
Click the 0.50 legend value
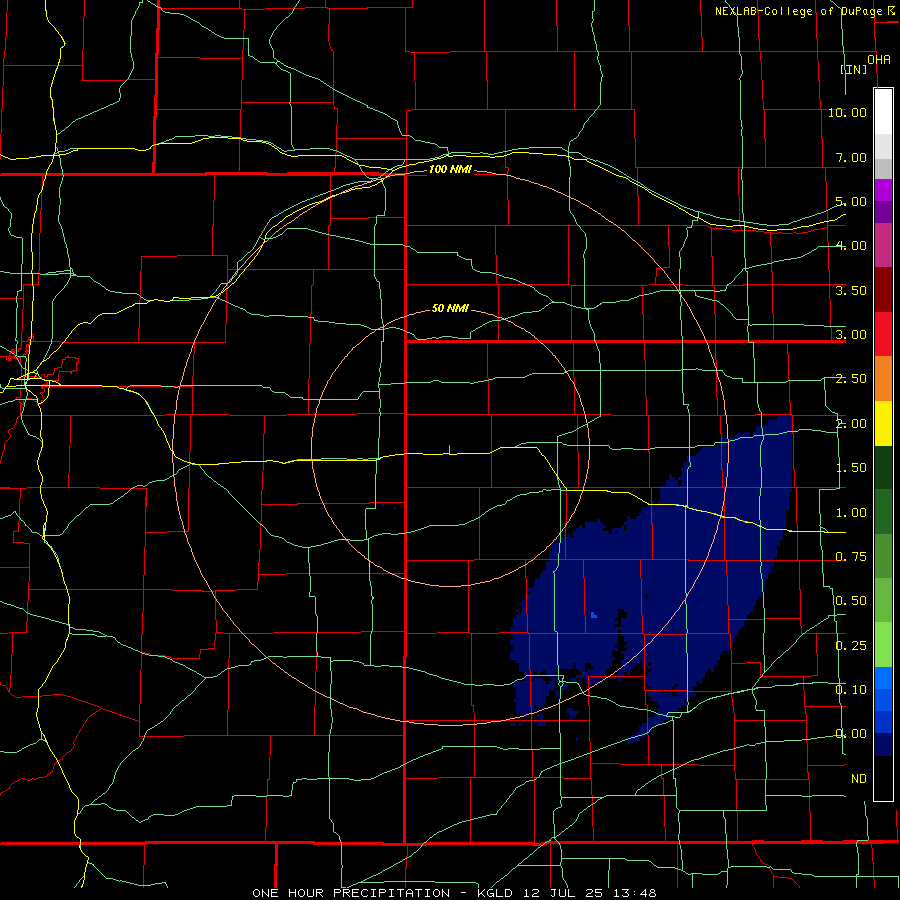(851, 601)
